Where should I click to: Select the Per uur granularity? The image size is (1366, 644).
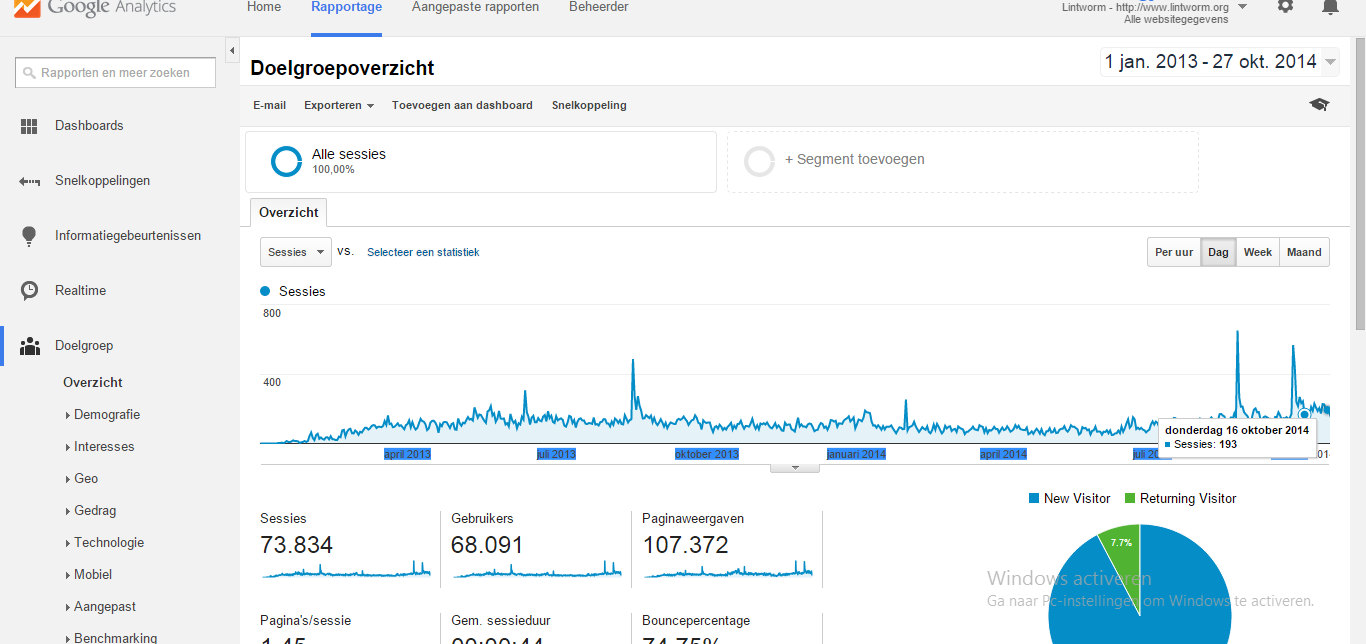[1174, 252]
